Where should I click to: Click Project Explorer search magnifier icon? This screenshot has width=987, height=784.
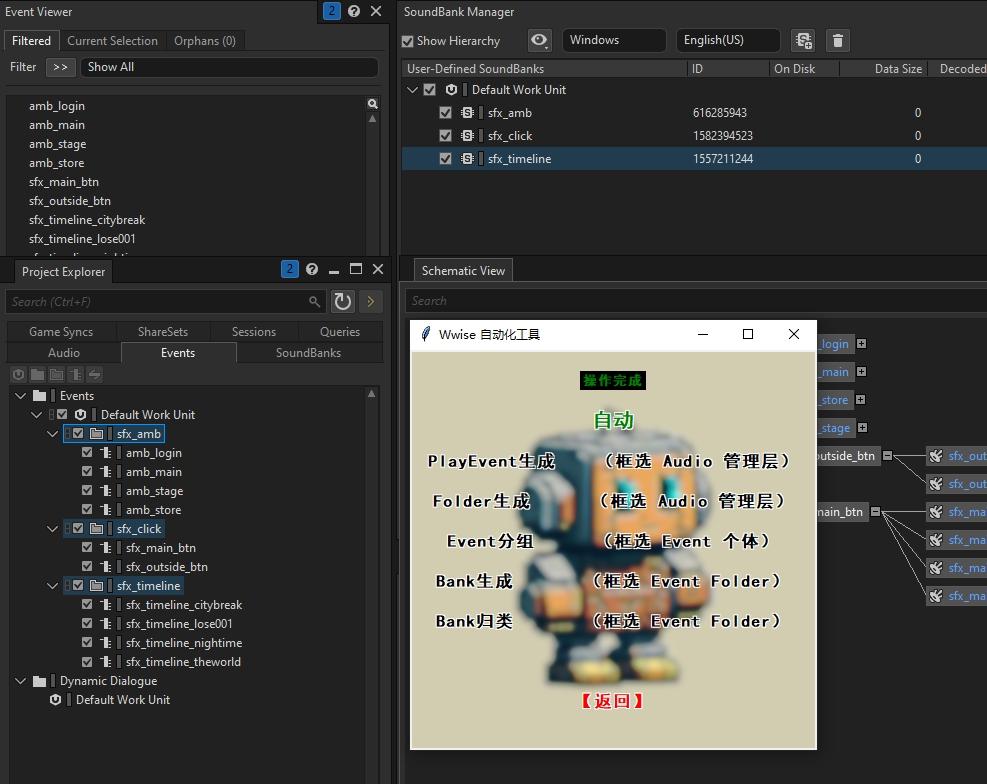(x=315, y=302)
